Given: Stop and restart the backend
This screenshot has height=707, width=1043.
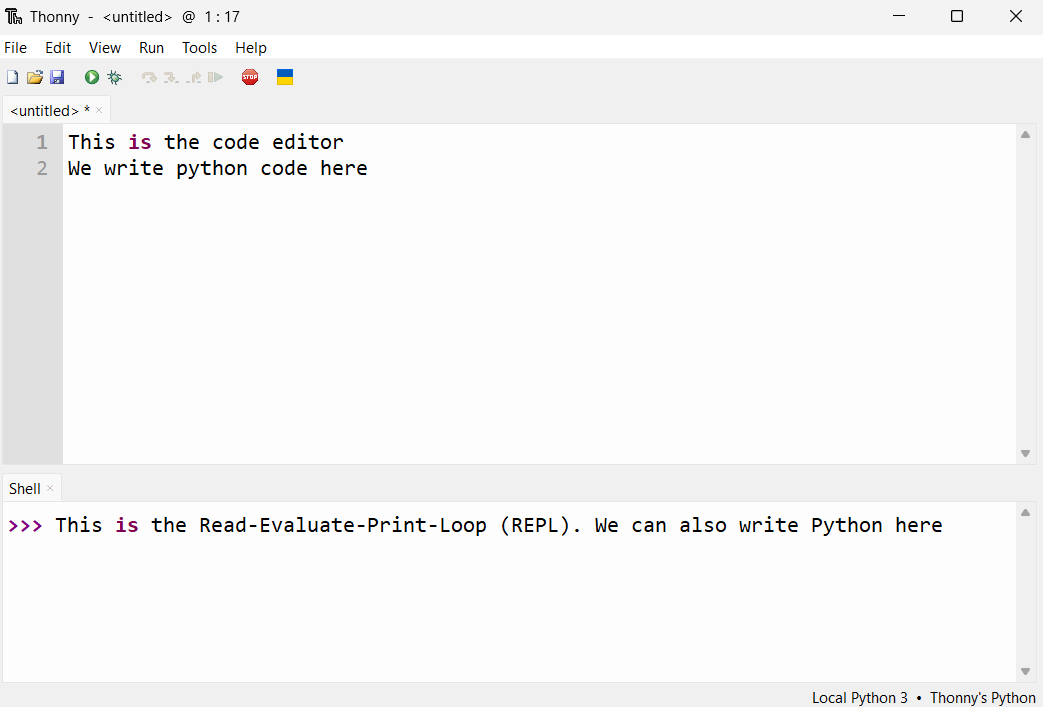Looking at the screenshot, I should (250, 77).
